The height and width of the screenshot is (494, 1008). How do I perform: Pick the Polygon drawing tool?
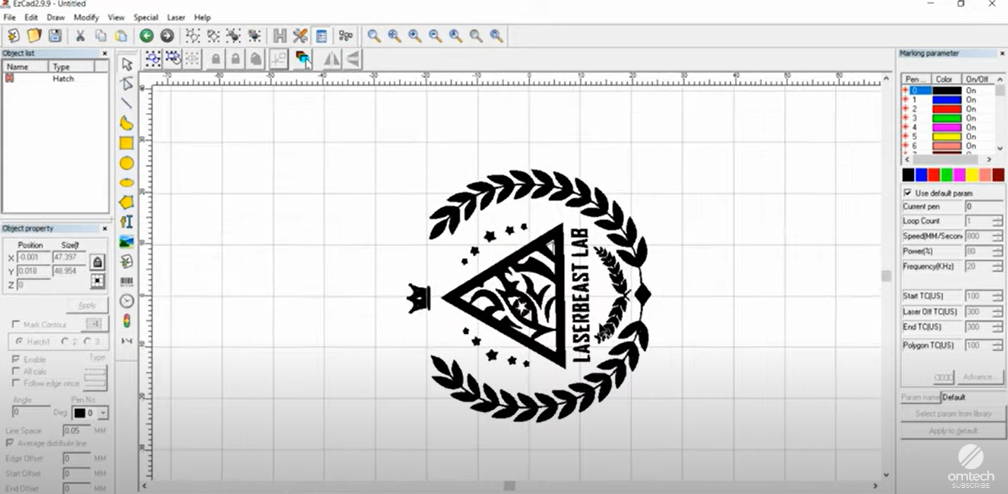point(127,202)
